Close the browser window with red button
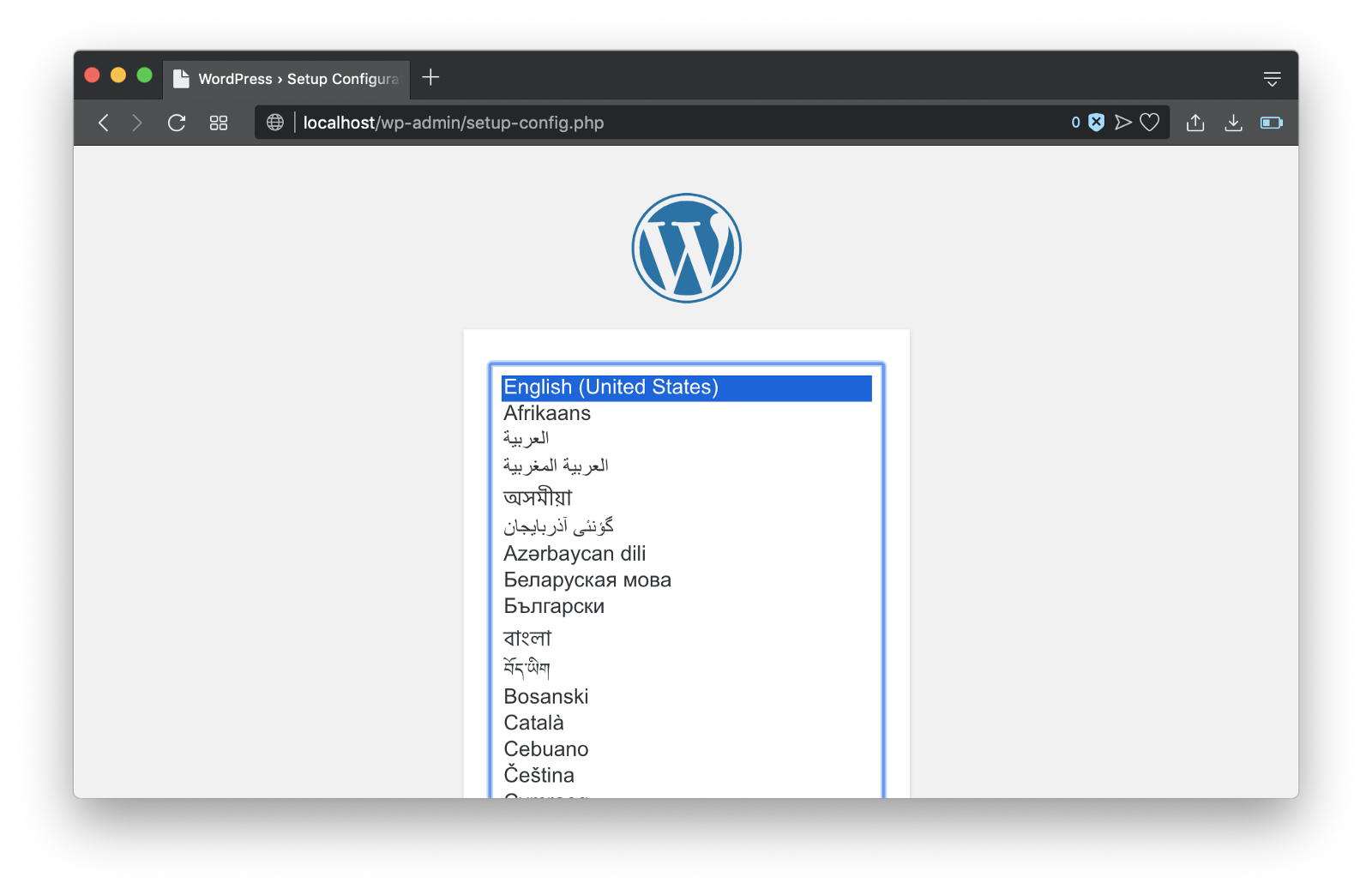The height and width of the screenshot is (895, 1372). [x=93, y=75]
